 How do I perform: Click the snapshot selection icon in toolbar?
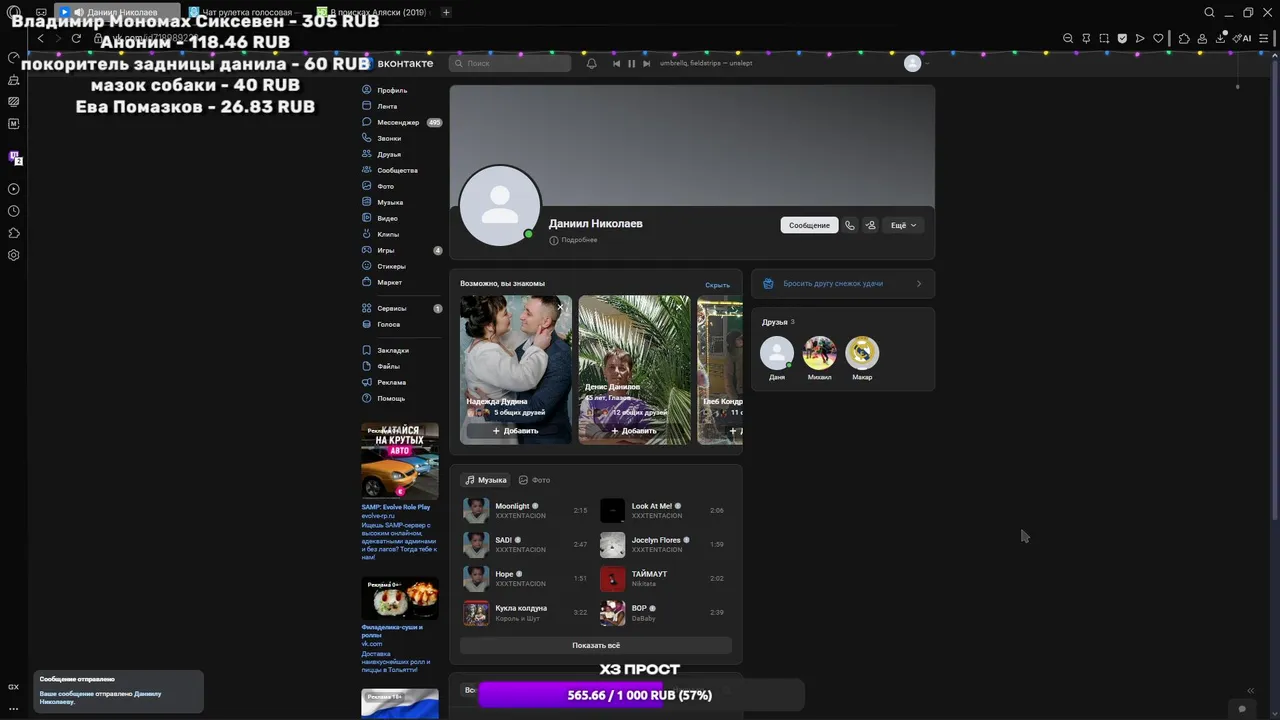click(x=1104, y=38)
